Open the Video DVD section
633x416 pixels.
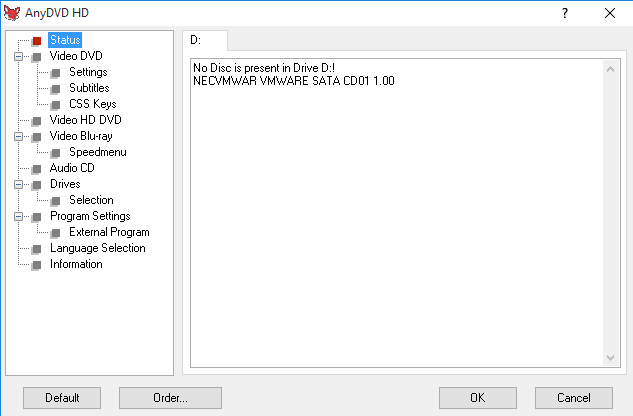point(76,56)
